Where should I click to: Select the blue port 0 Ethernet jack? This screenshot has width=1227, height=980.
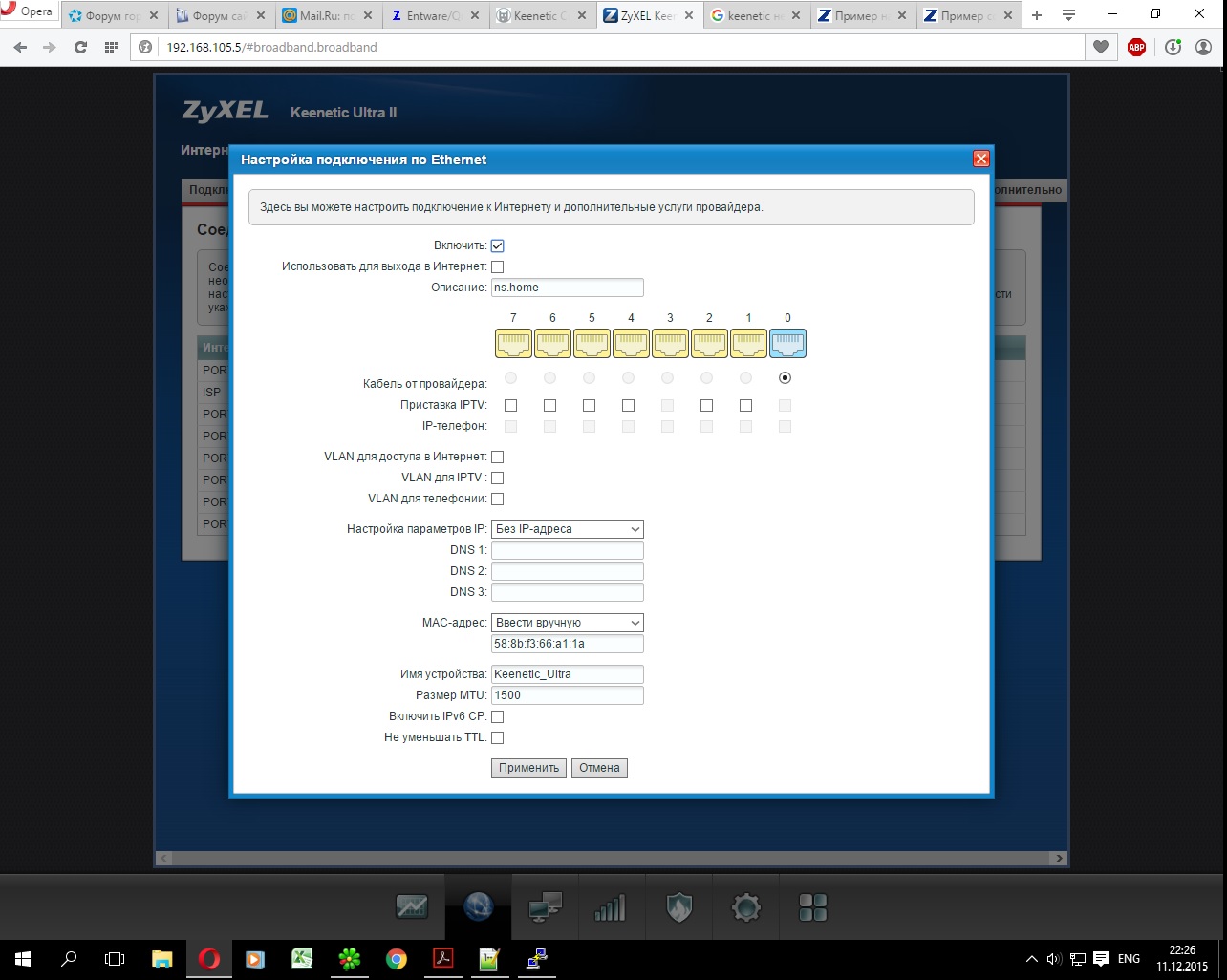pyautogui.click(x=788, y=343)
